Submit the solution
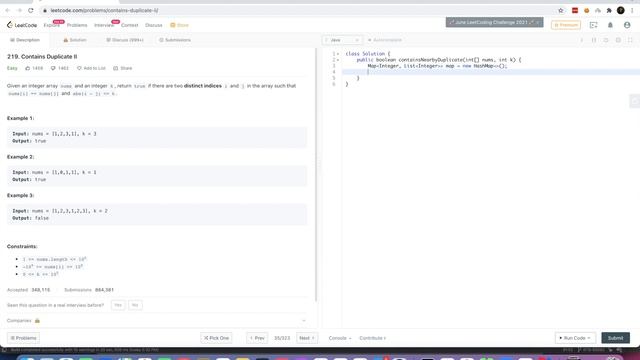 tap(616, 338)
